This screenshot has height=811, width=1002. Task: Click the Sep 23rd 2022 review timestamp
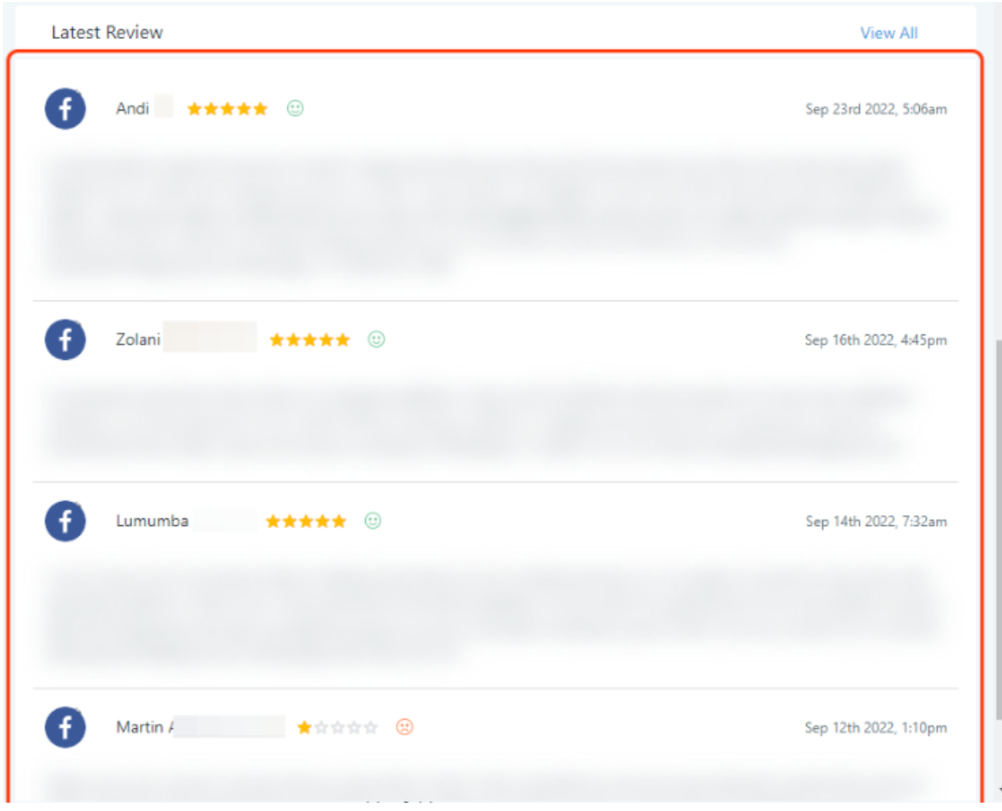(x=876, y=109)
